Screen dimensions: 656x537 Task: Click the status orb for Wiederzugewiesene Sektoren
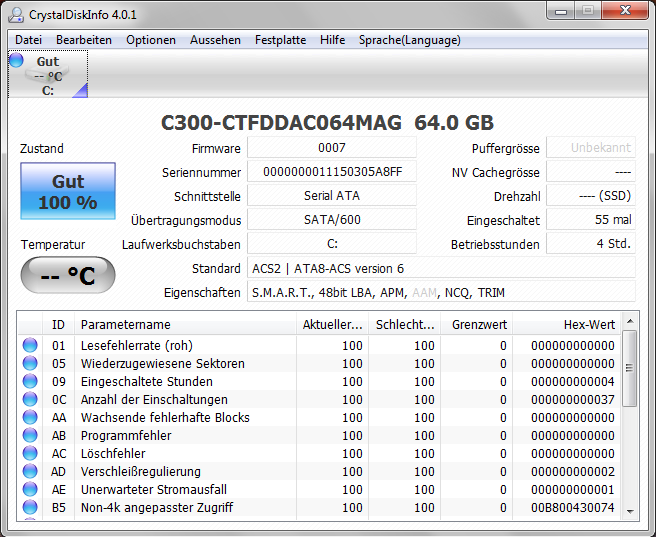[x=30, y=363]
